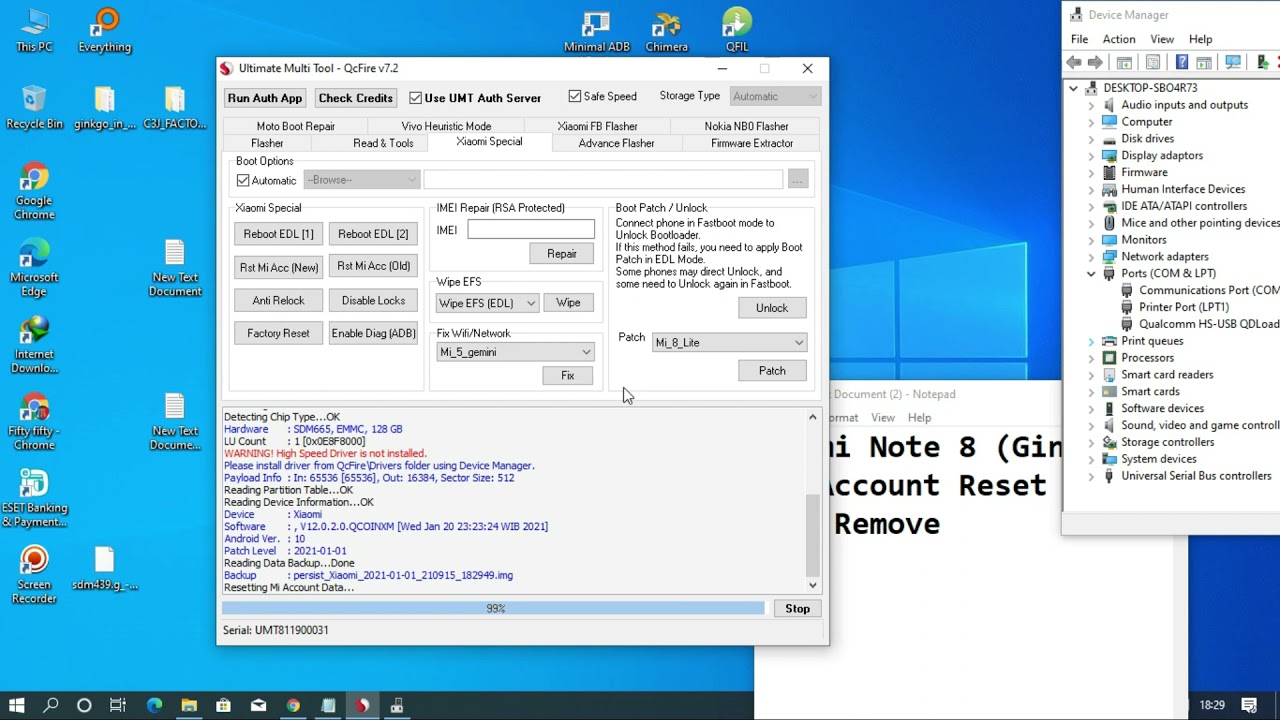This screenshot has height=720, width=1280.
Task: Open the Storage Type dropdown
Action: (775, 96)
